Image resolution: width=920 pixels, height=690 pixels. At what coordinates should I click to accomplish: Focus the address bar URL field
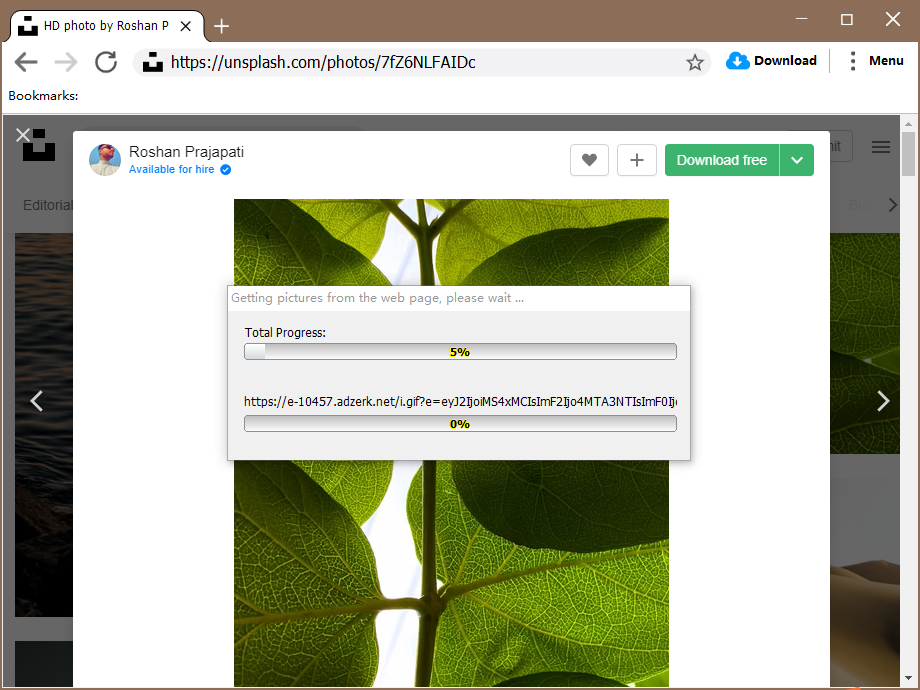[422, 62]
